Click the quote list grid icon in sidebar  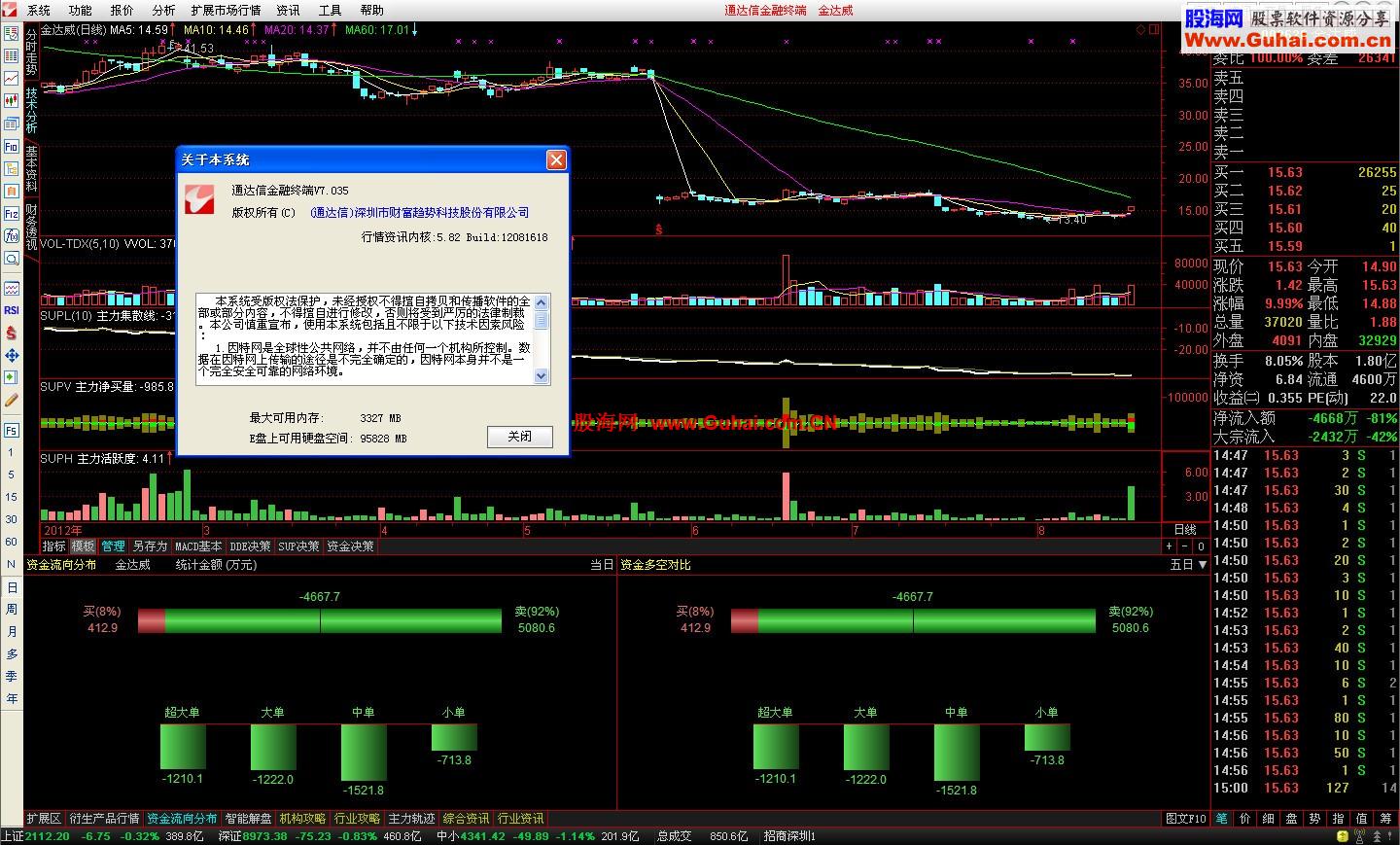pyautogui.click(x=12, y=55)
